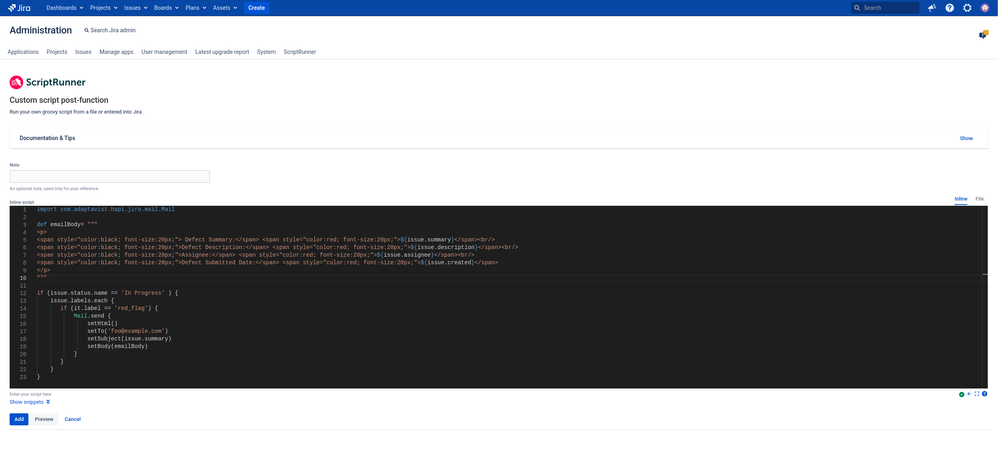Go to the Issues admin tab

pos(83,52)
